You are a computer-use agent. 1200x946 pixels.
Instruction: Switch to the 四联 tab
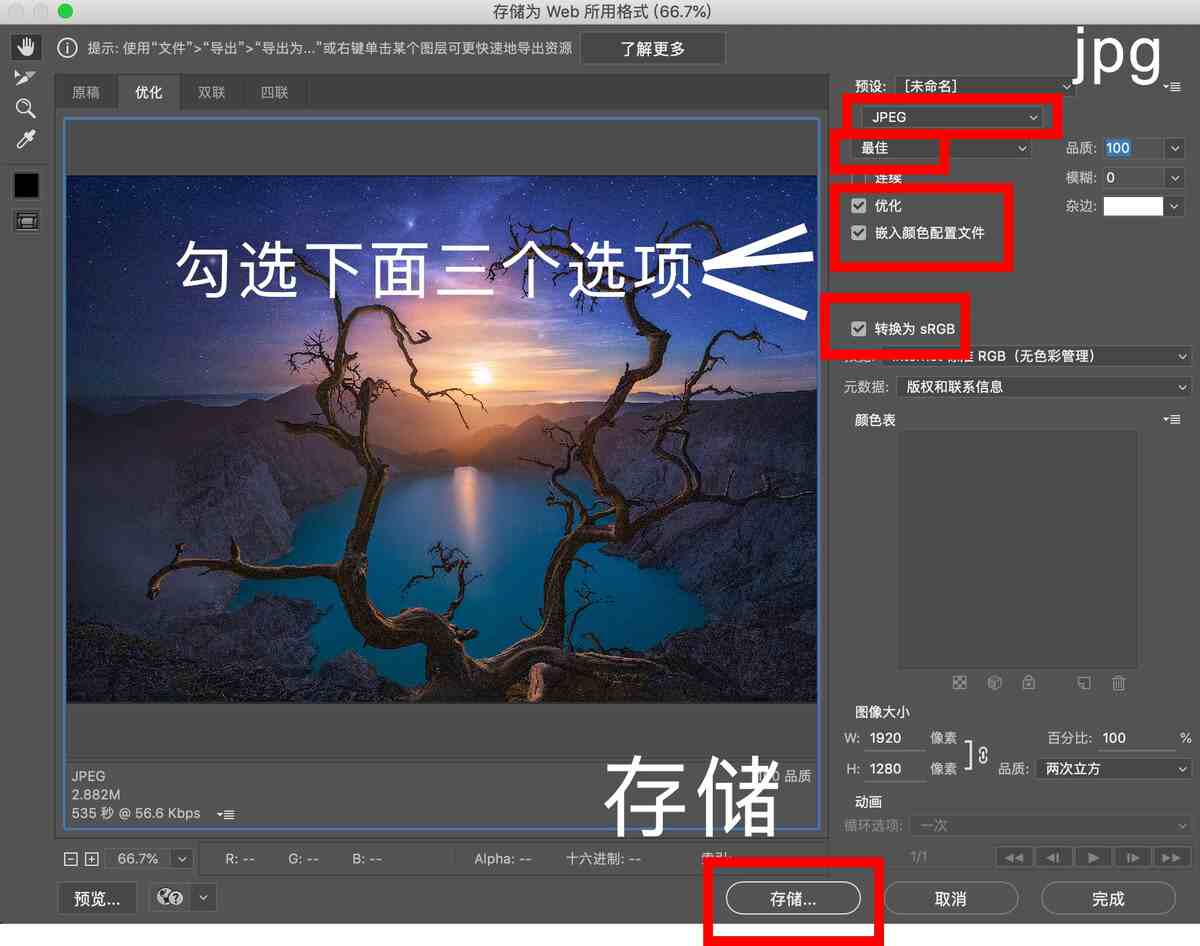pos(274,93)
